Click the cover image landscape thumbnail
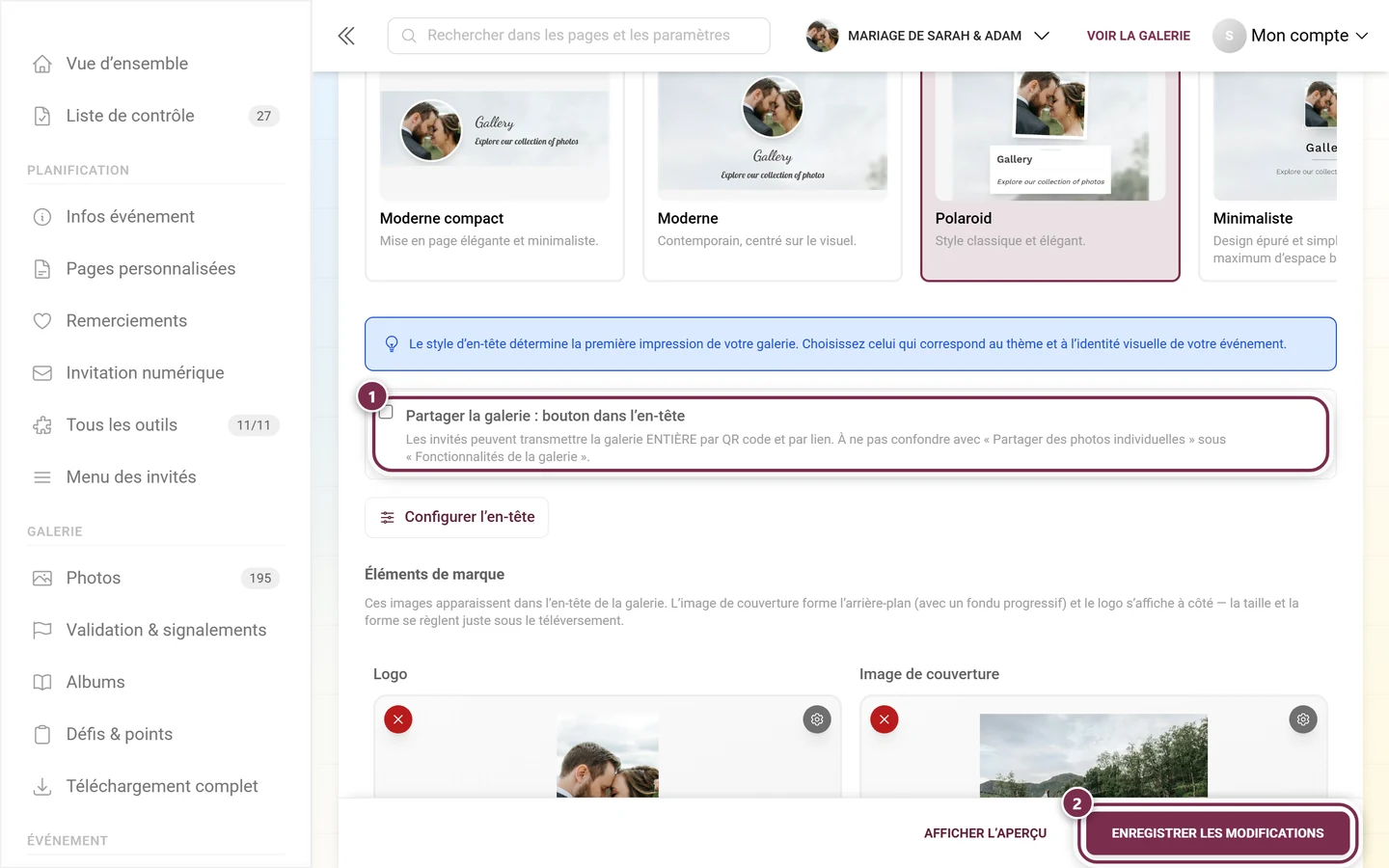The height and width of the screenshot is (868, 1389). pyautogui.click(x=1094, y=756)
